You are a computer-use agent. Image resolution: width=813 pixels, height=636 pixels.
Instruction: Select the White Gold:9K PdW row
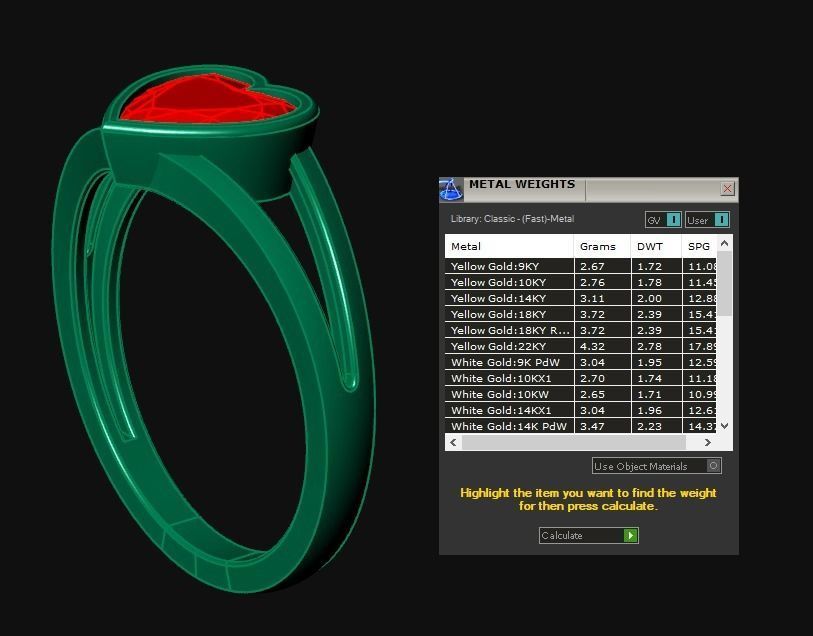(x=581, y=362)
